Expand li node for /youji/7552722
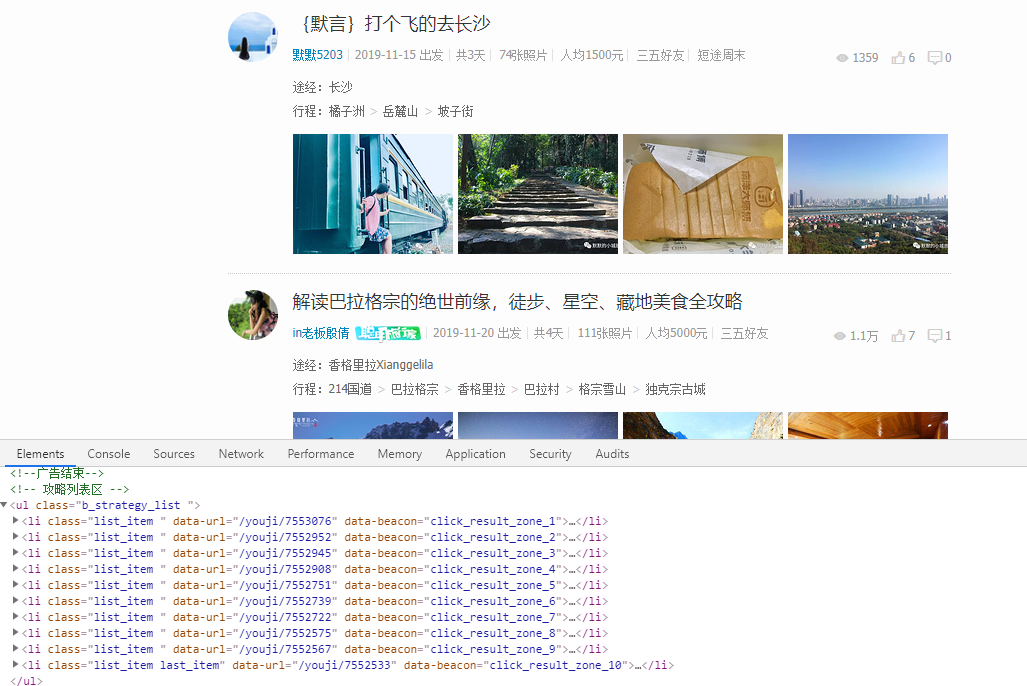The image size is (1027, 686). (x=16, y=617)
